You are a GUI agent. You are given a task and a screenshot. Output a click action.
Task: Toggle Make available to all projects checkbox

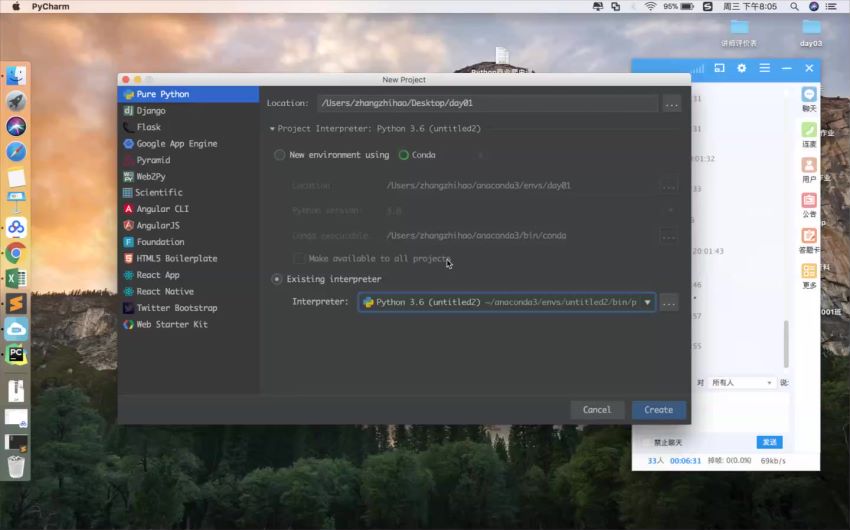299,258
